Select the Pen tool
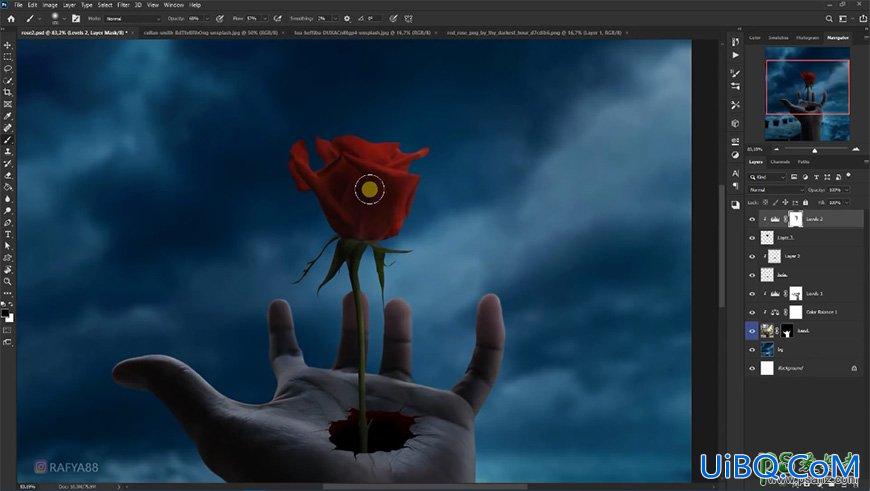The image size is (870, 491). [8, 222]
